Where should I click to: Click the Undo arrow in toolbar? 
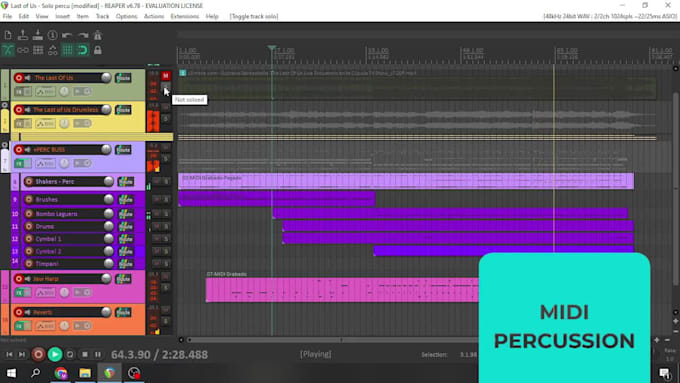coord(67,35)
